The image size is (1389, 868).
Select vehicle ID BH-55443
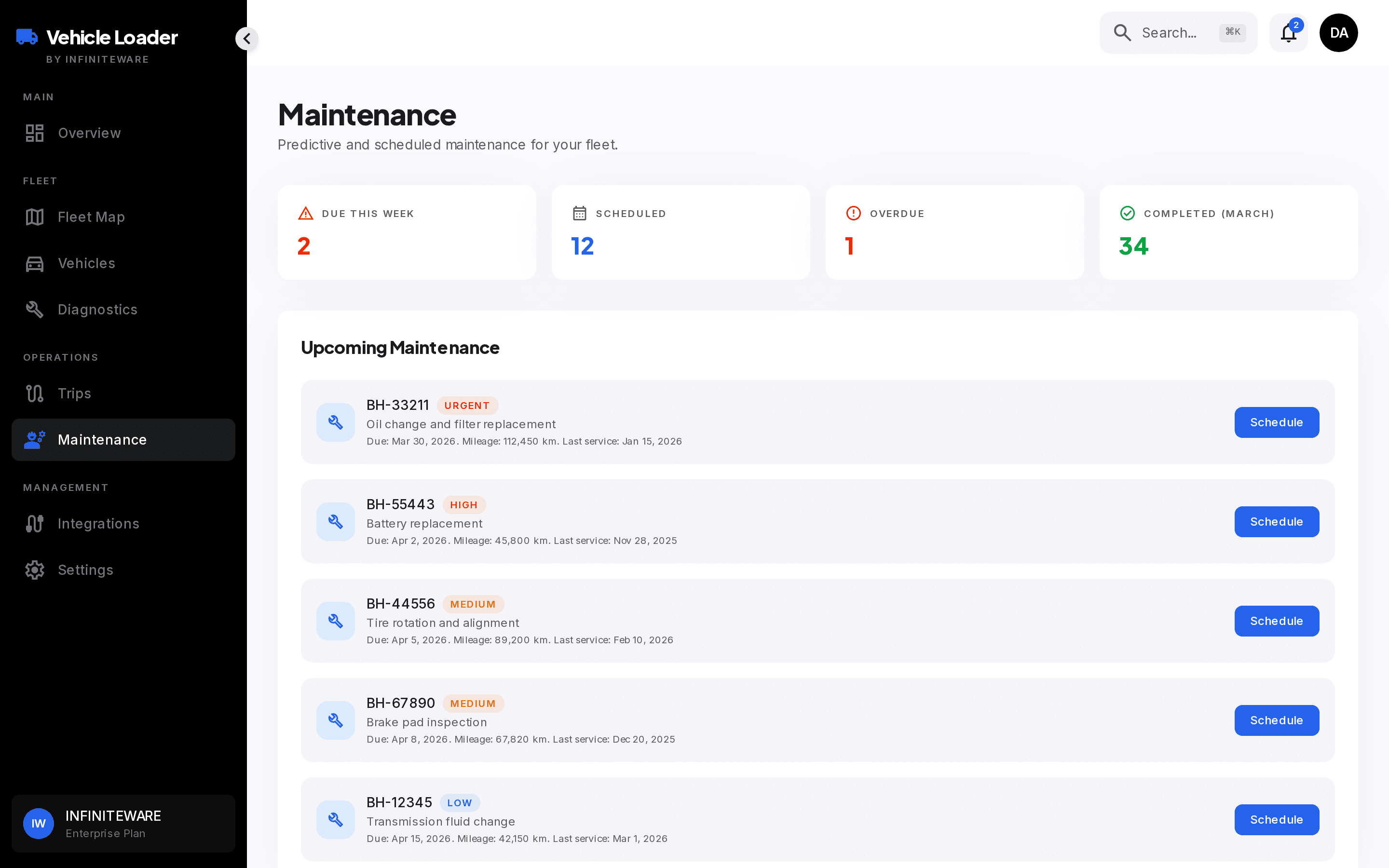click(x=401, y=504)
